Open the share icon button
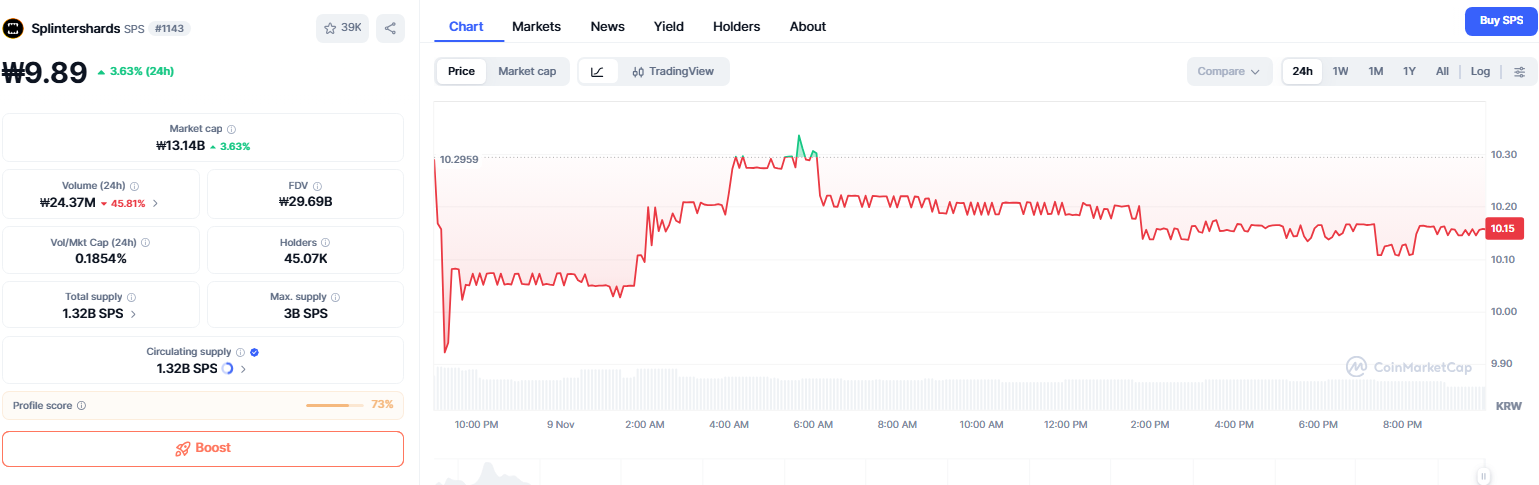This screenshot has width=1539, height=485. (390, 29)
